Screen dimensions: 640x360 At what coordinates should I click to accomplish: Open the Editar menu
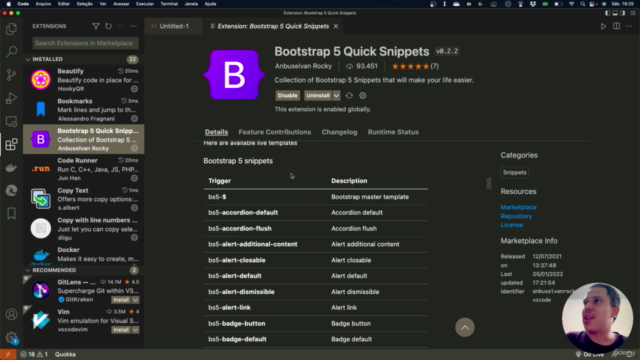pos(64,4)
